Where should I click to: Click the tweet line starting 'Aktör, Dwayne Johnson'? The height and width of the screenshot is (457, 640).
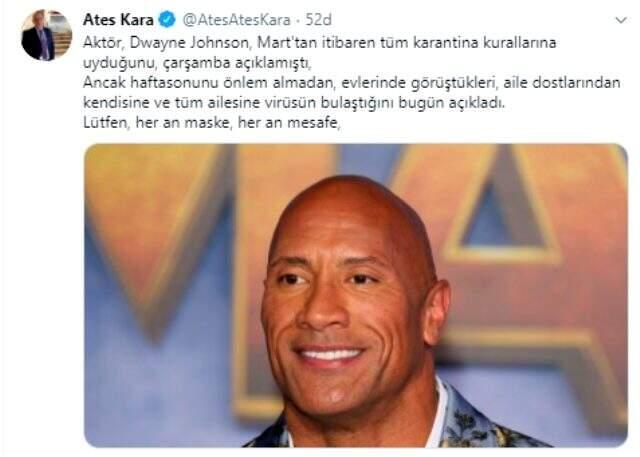(x=320, y=43)
